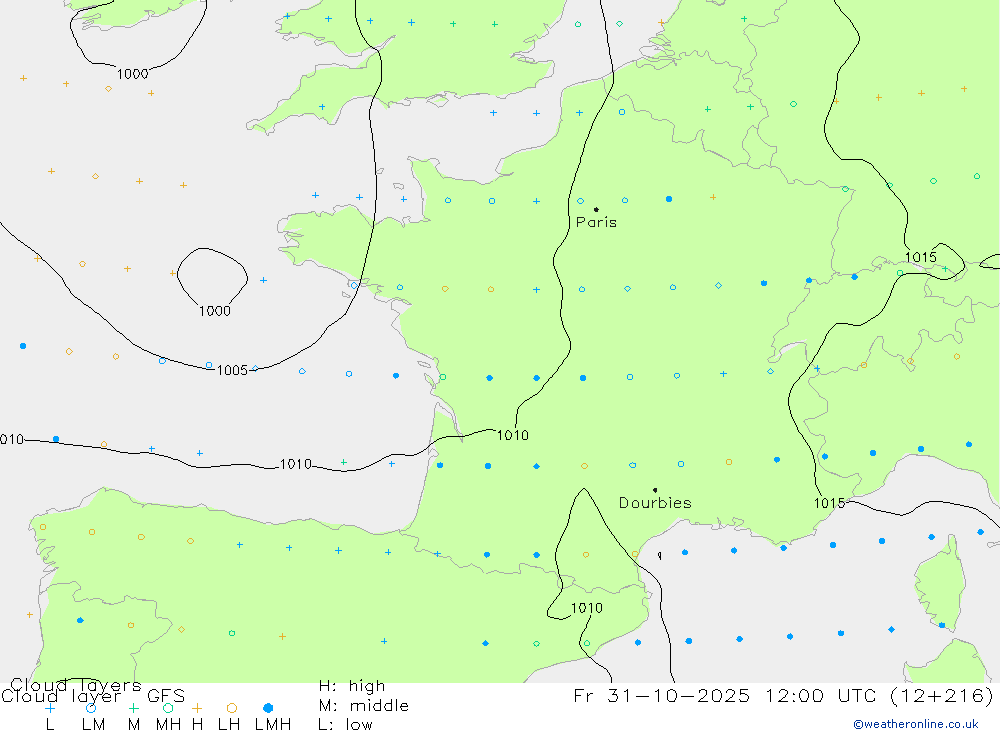Click the green plus M legend symbol
Image resolution: width=1000 pixels, height=733 pixels.
[x=133, y=708]
